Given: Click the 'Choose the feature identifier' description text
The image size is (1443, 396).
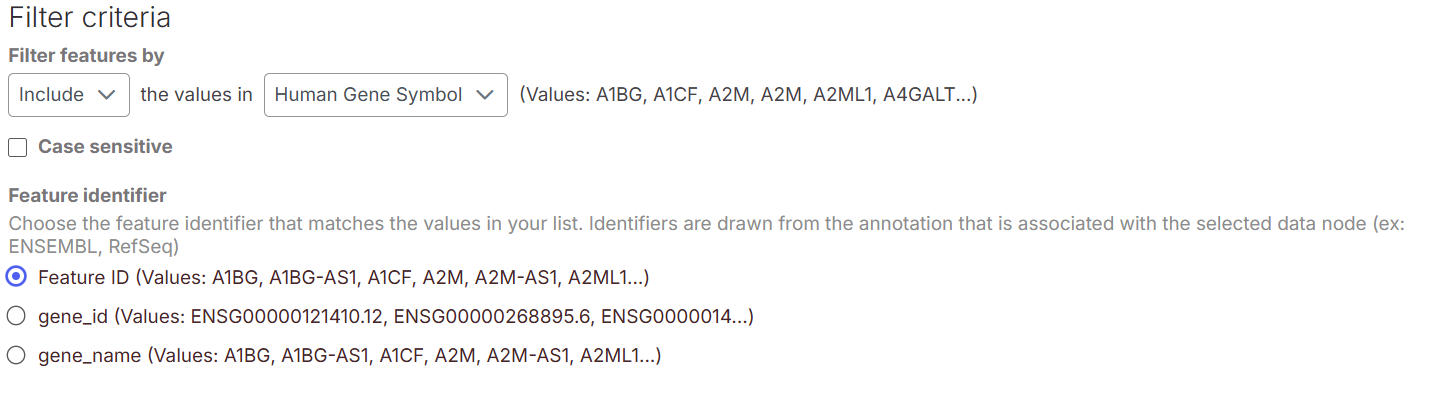Looking at the screenshot, I should (707, 222).
